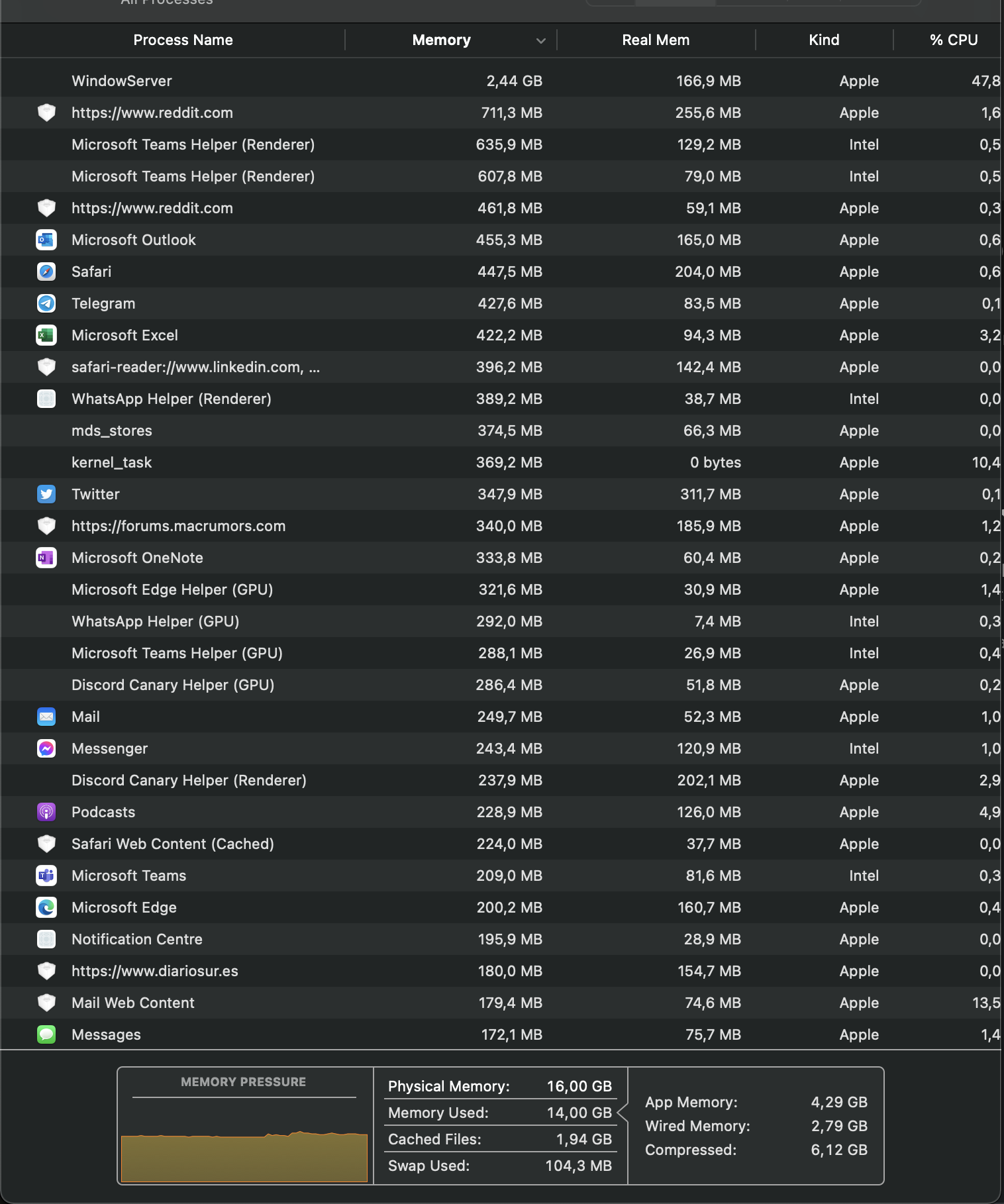Select Microsoft Edge Helper (GPU) row

pos(501,589)
